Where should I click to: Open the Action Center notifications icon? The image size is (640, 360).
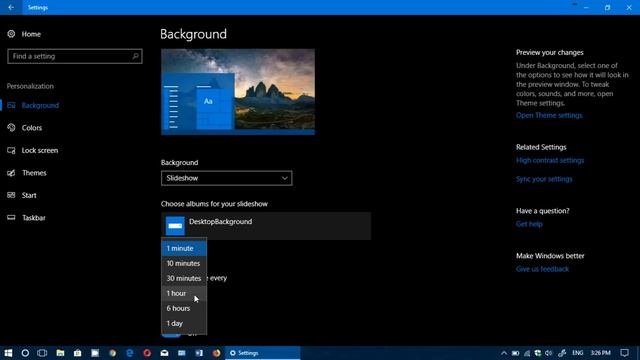tap(624, 353)
